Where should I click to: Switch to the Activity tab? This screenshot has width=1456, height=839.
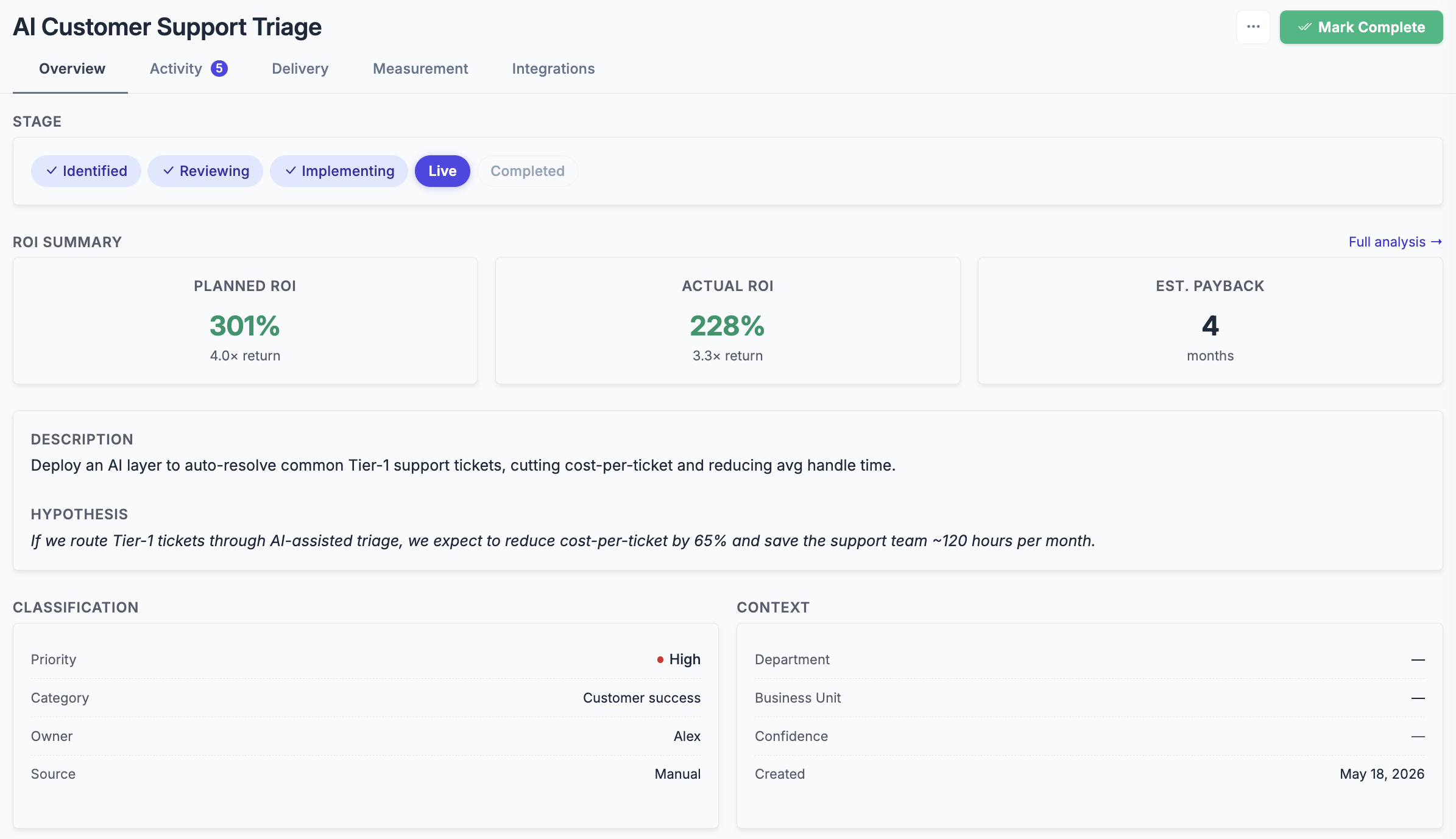pos(188,69)
